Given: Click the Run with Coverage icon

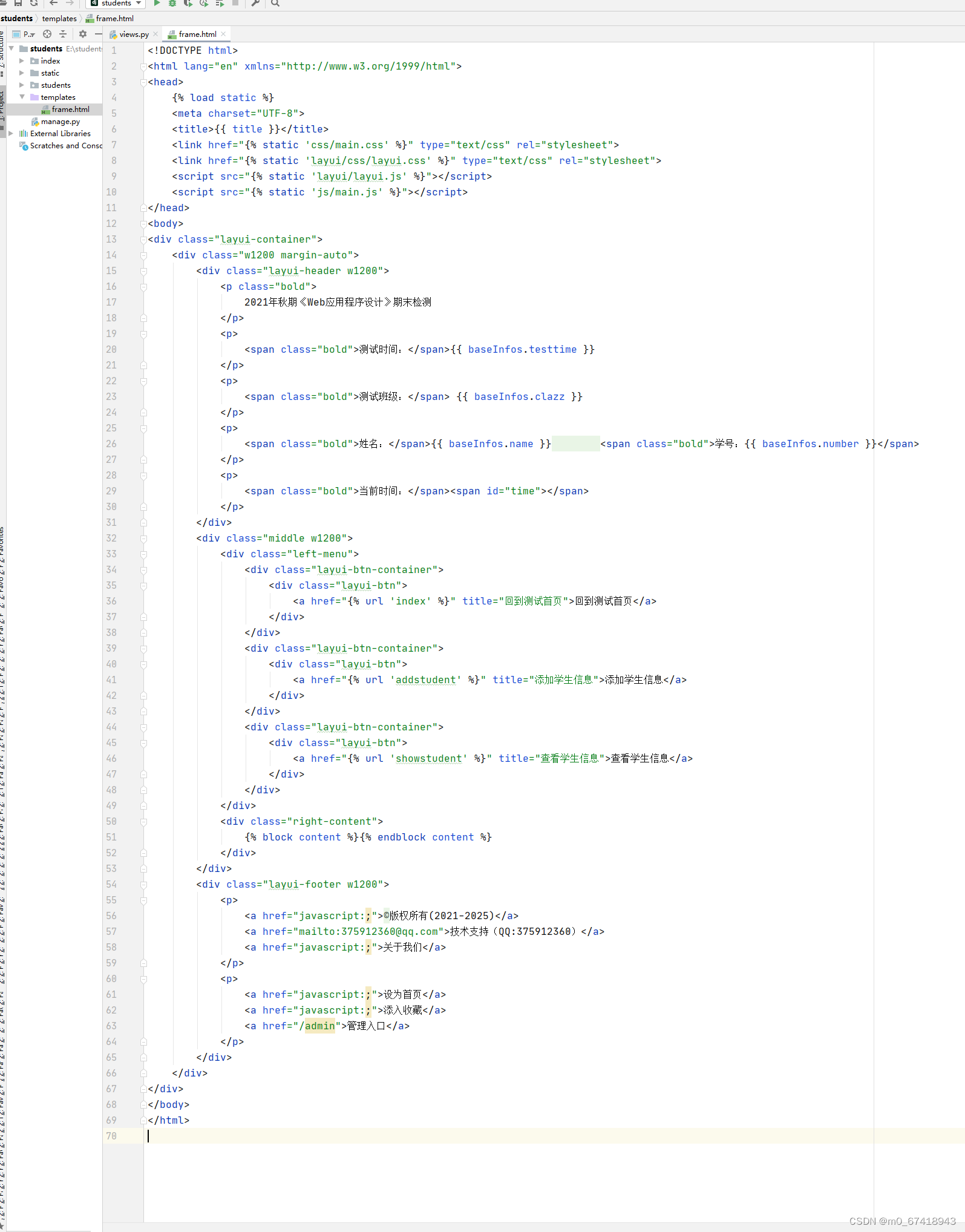Looking at the screenshot, I should point(188,3).
